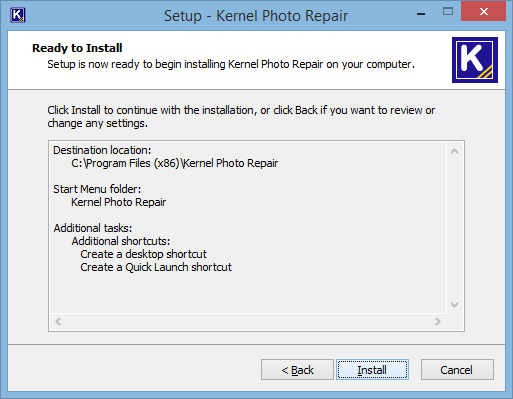Click the Start Menu folder value line

(119, 202)
